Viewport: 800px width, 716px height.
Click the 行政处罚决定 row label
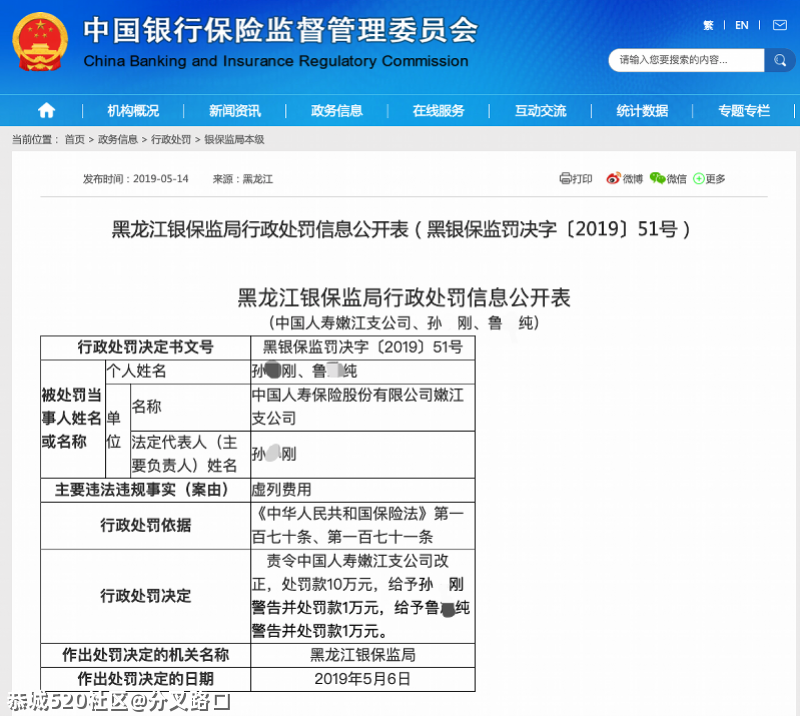tap(145, 596)
